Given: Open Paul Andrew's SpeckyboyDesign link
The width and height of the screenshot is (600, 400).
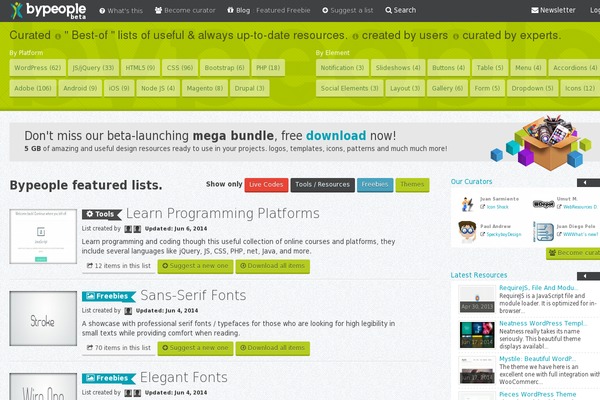Looking at the screenshot, I should (x=504, y=235).
